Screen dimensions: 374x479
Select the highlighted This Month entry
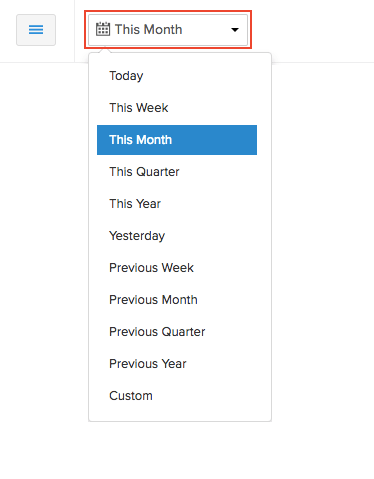[177, 140]
